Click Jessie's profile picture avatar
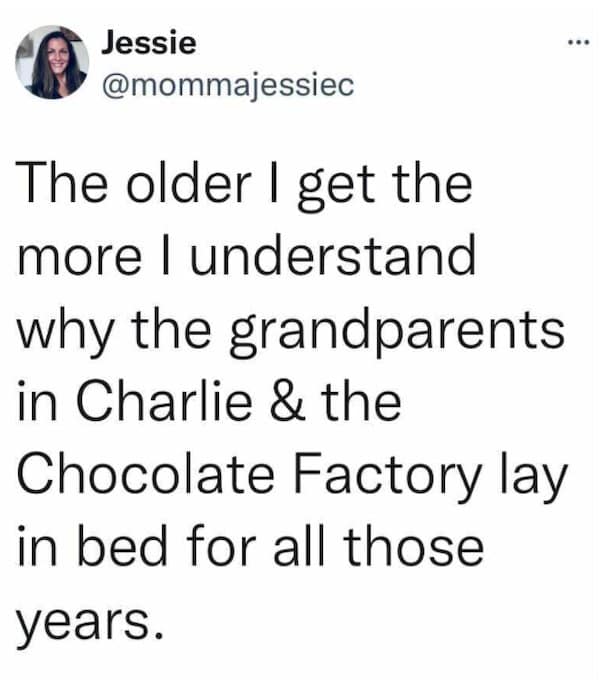 [x=52, y=62]
